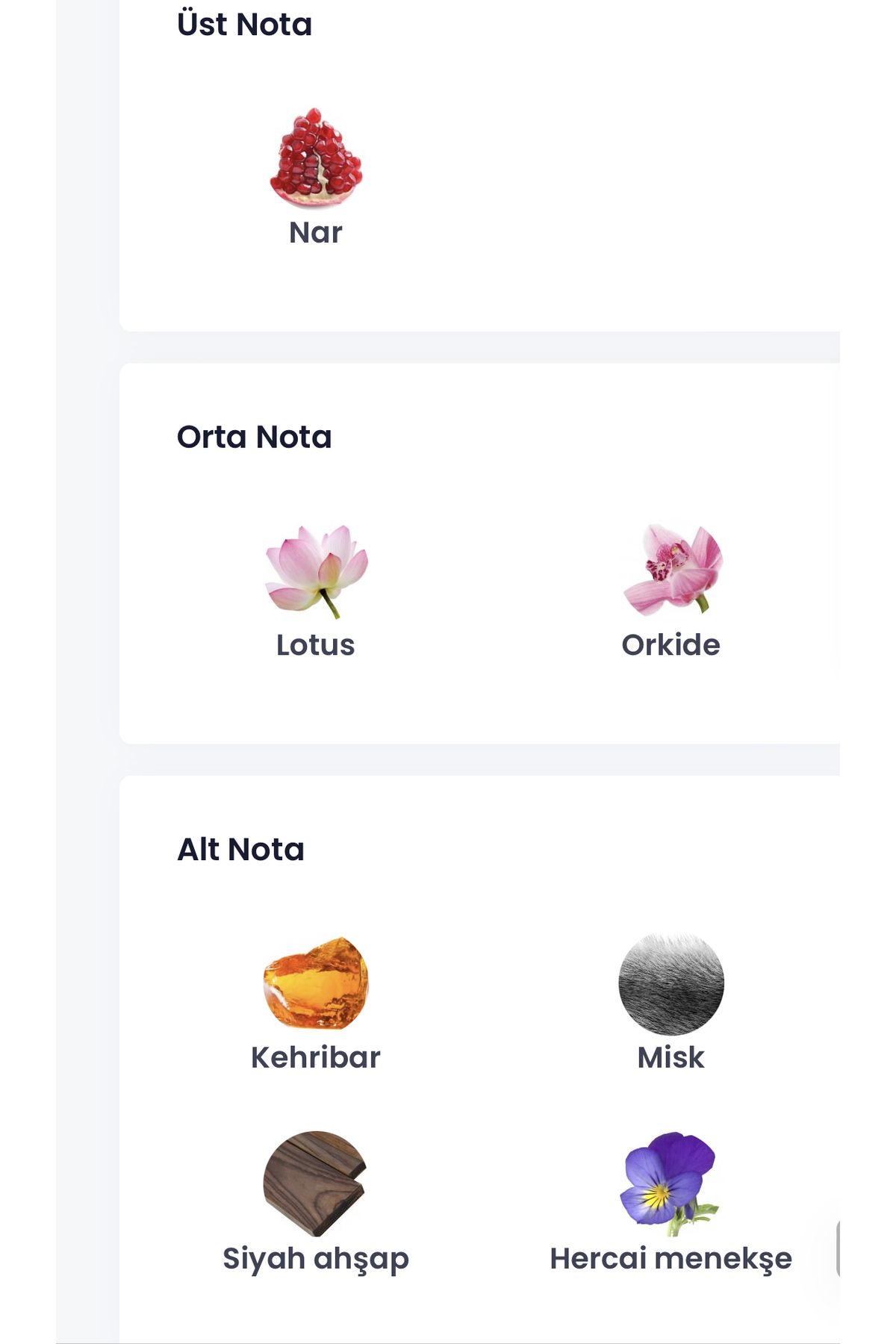Select the pink Lotus flower icon
This screenshot has height=1344, width=896.
click(317, 571)
